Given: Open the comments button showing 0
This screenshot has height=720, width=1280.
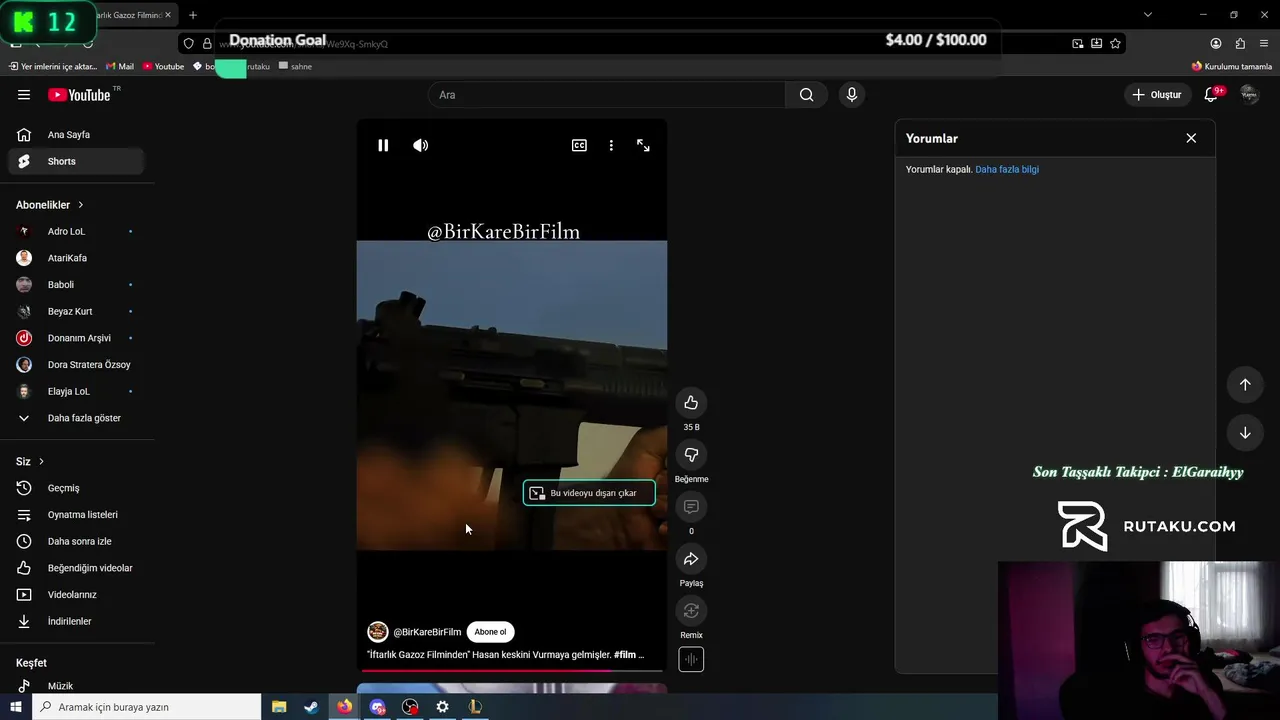Looking at the screenshot, I should pyautogui.click(x=691, y=507).
